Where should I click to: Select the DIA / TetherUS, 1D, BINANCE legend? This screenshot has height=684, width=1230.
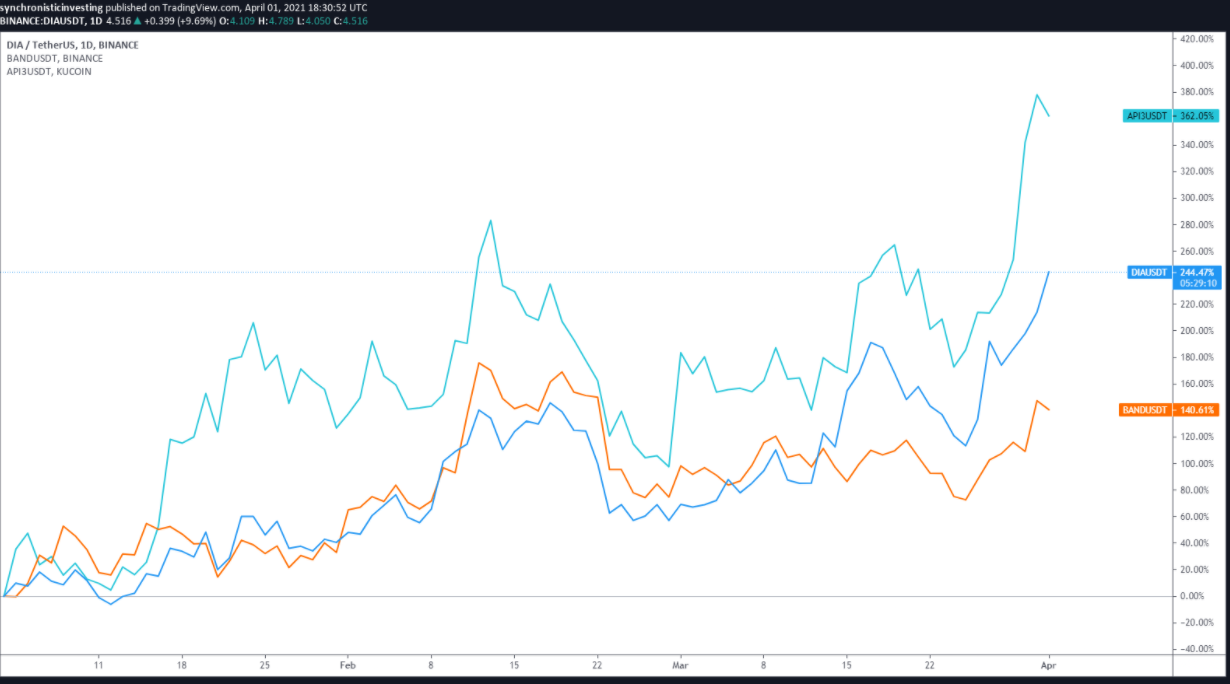[73, 45]
